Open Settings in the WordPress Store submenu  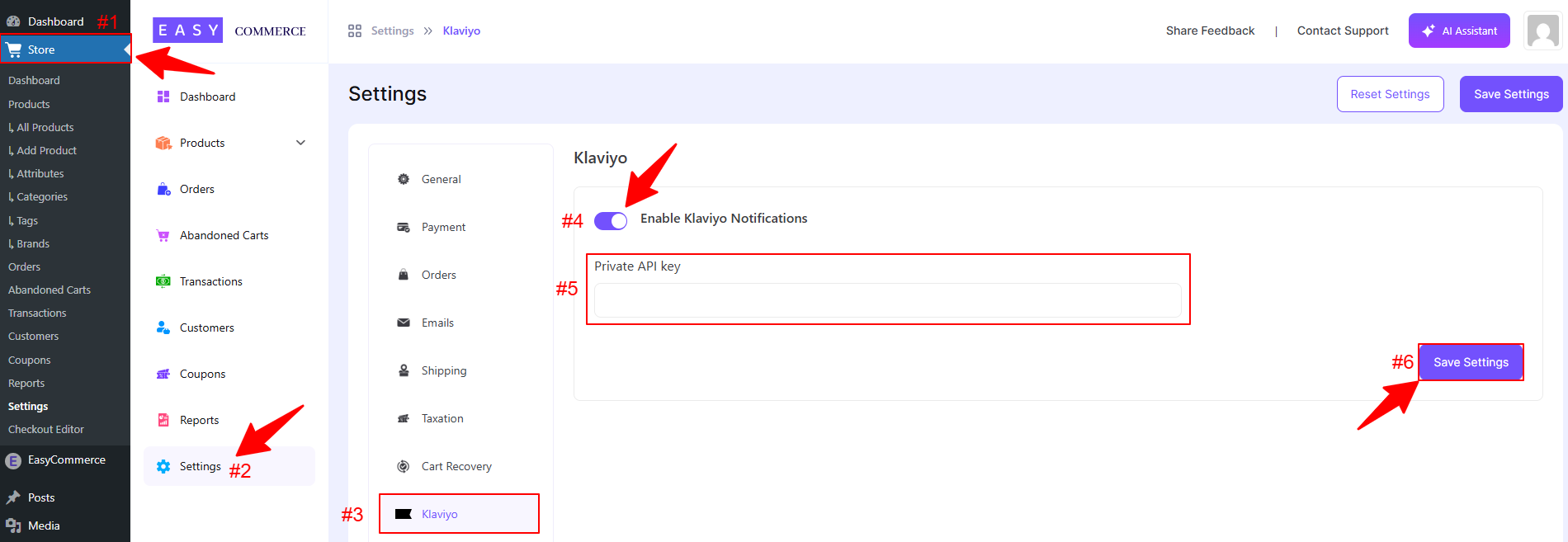(28, 406)
